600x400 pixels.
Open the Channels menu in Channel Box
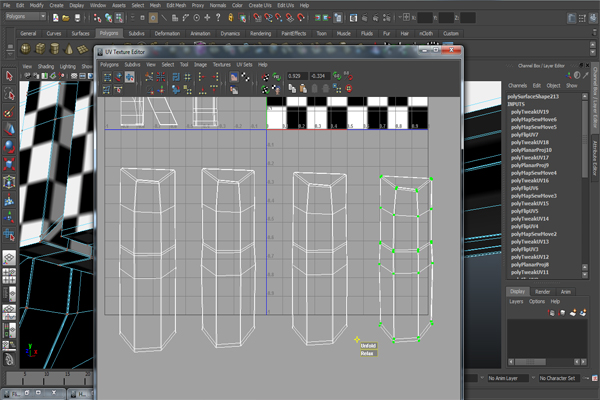517,86
